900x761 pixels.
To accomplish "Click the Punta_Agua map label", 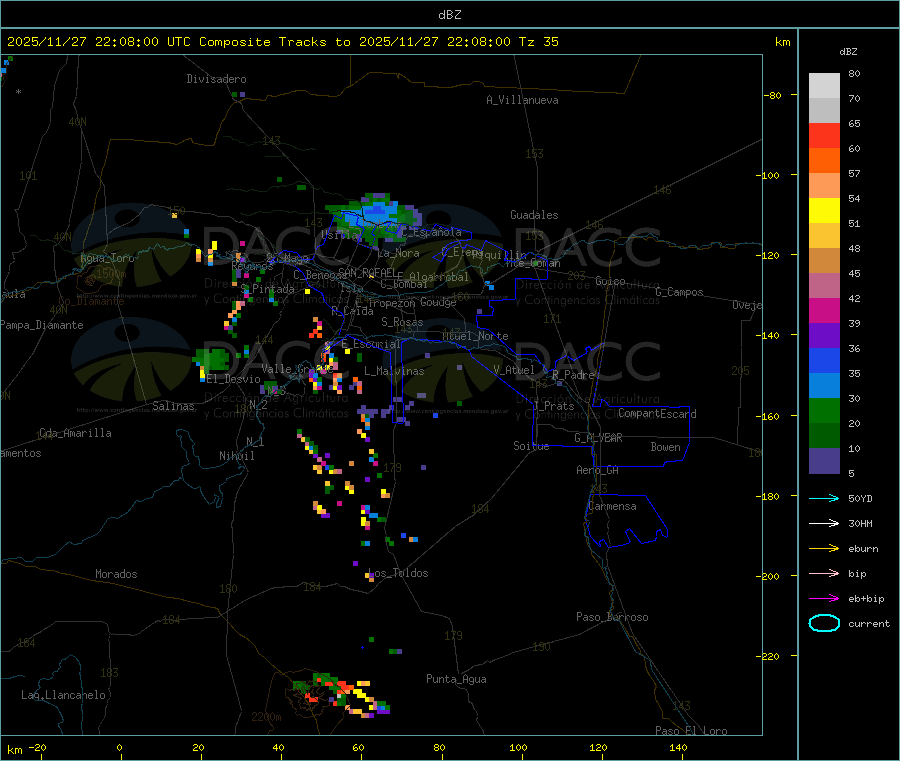I will 456,679.
